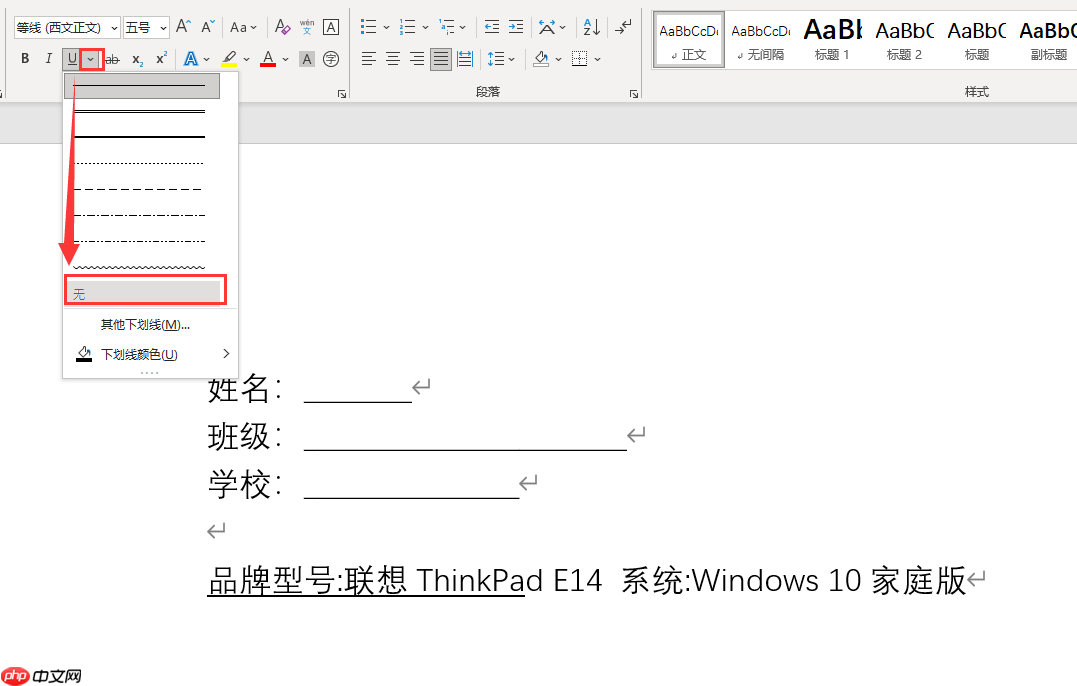Open the underline style dropdown arrow
The height and width of the screenshot is (686, 1077).
coord(90,59)
